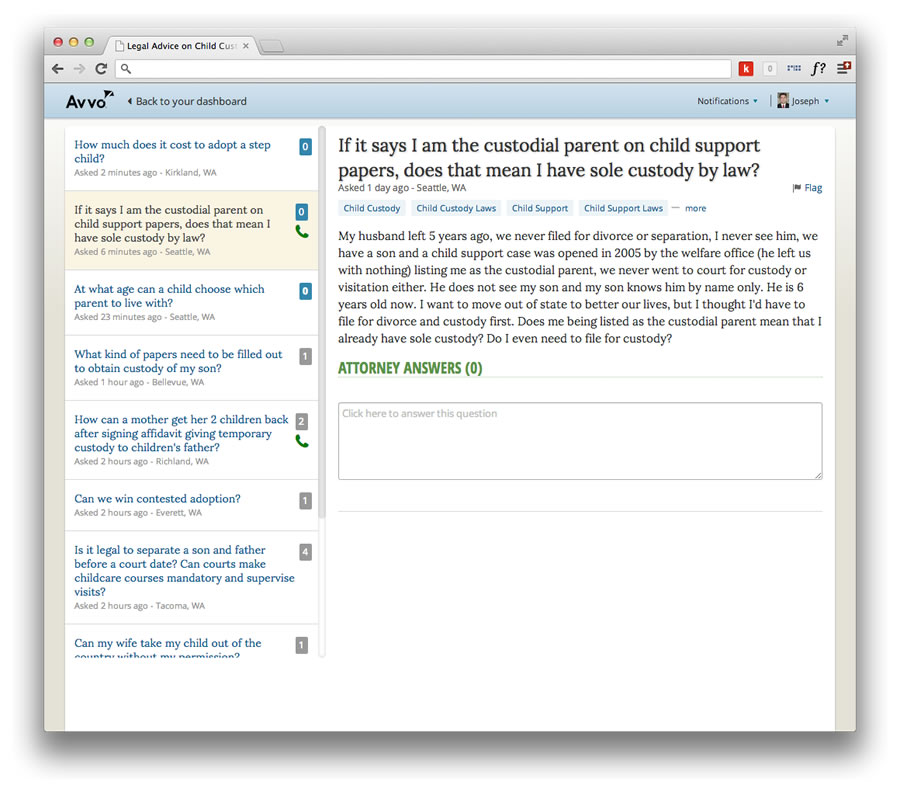Open 'Is it legal to separate a son' question
Screen dimensions: 900x792
pos(184,570)
